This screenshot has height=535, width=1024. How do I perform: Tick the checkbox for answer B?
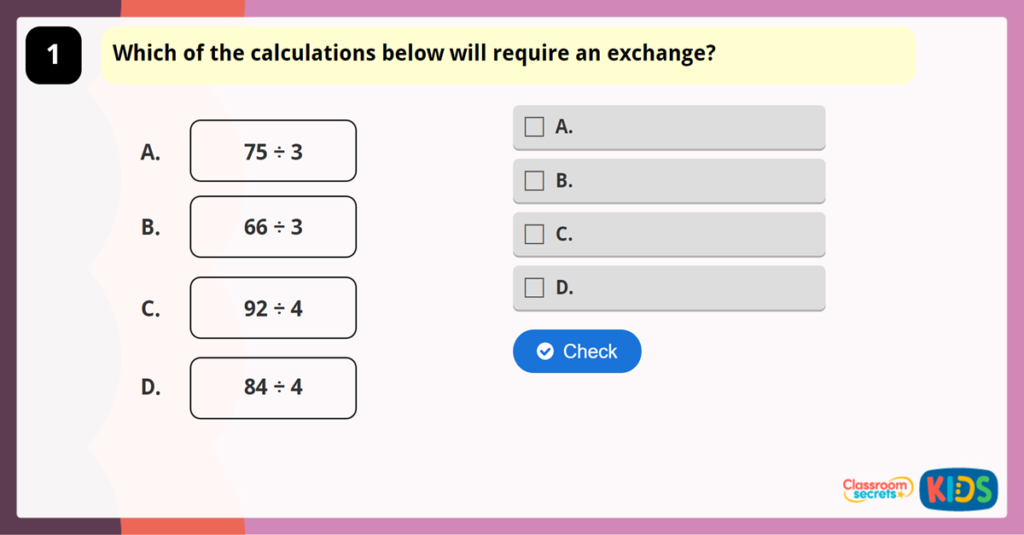point(535,181)
